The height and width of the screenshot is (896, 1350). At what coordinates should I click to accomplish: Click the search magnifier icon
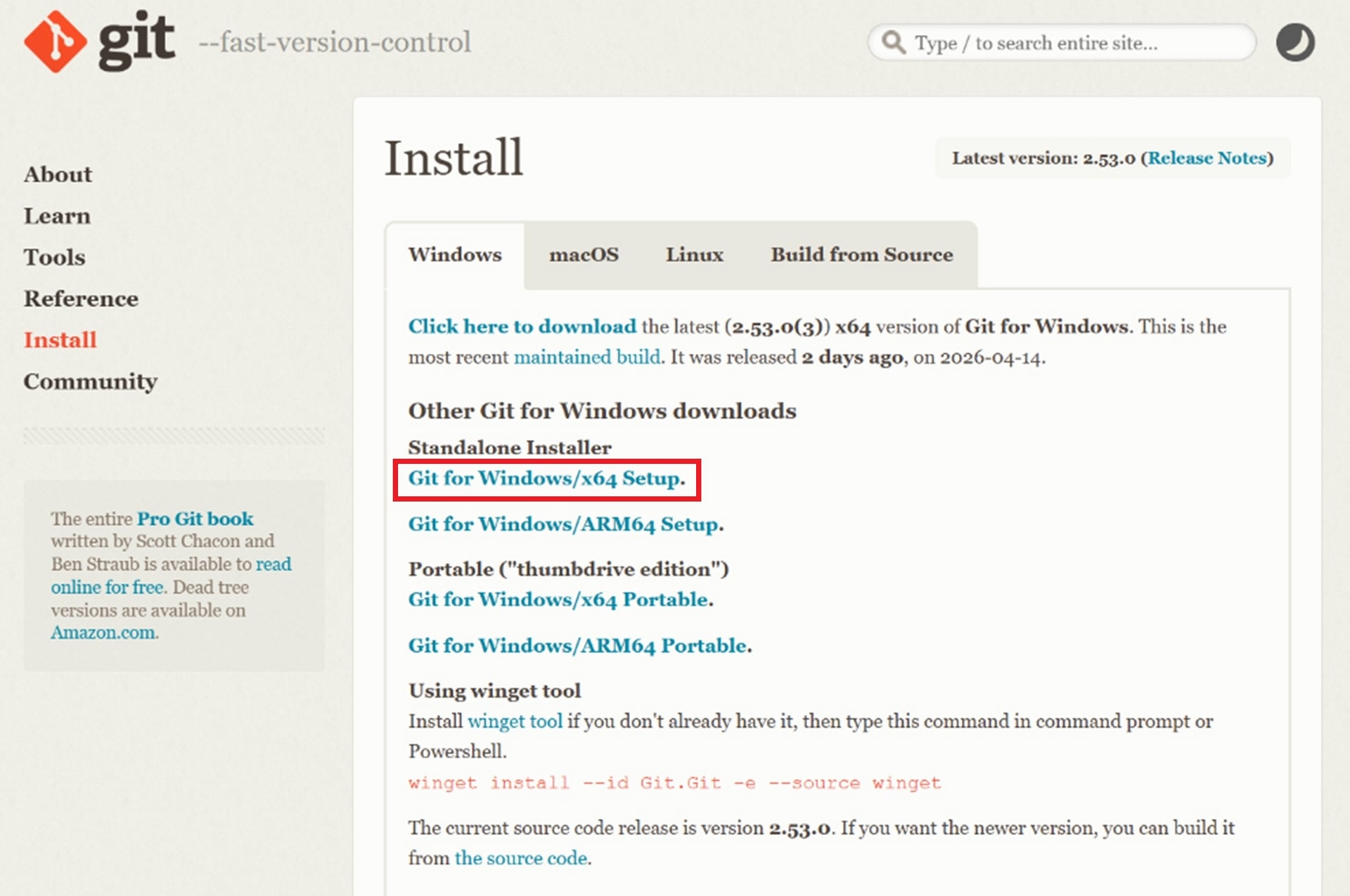point(894,42)
